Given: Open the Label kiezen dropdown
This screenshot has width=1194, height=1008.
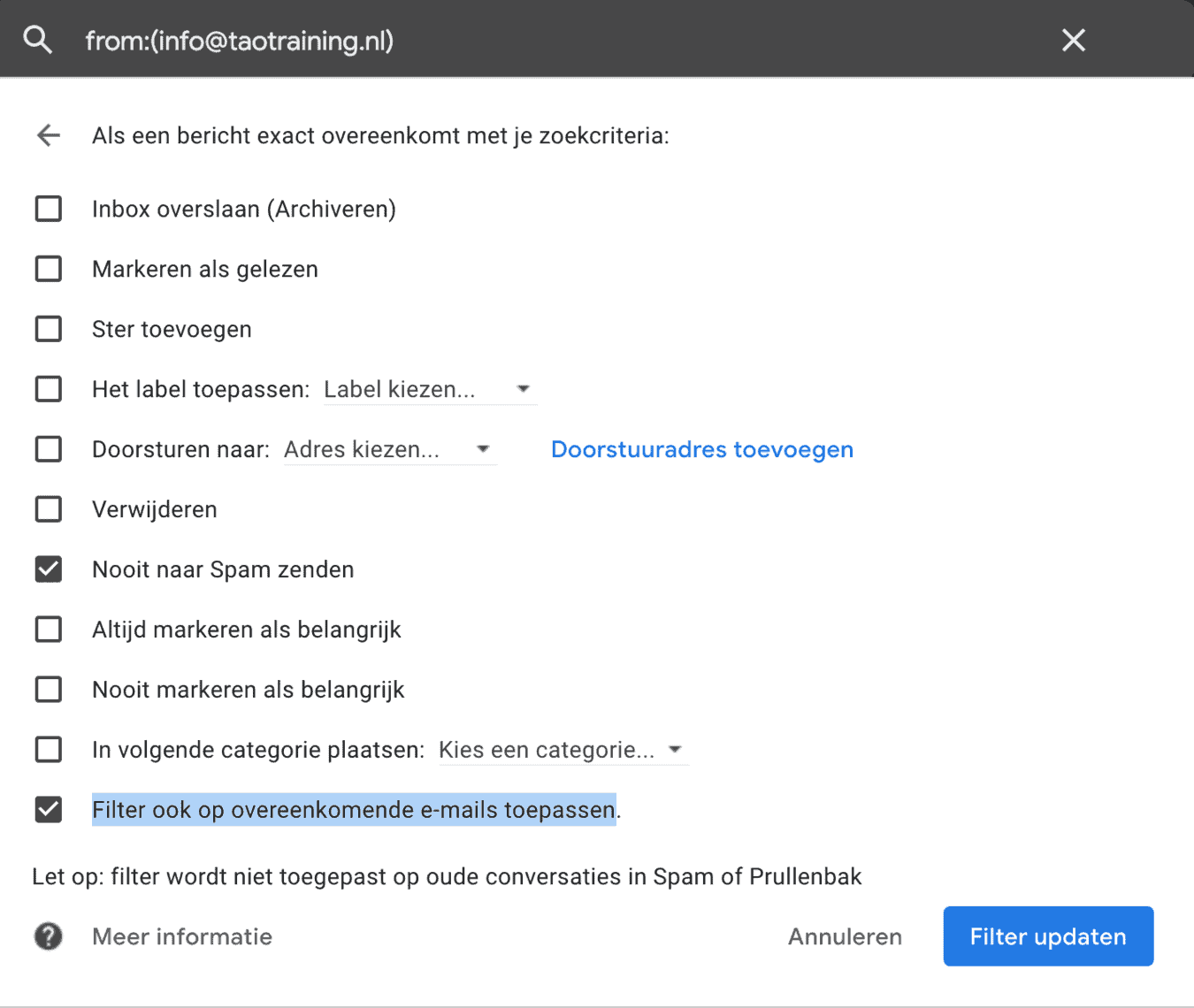Looking at the screenshot, I should [428, 389].
